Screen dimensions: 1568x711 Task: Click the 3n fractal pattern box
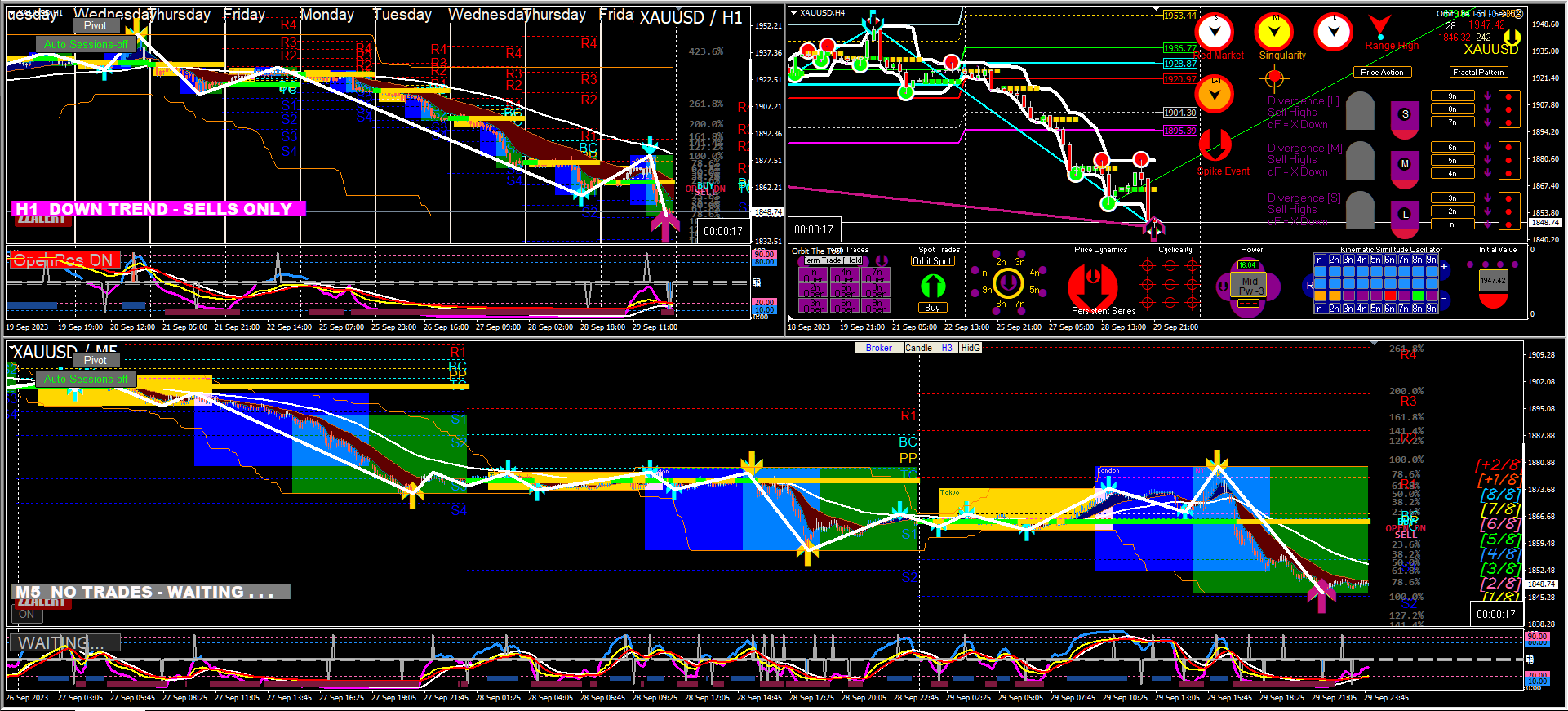click(1453, 198)
